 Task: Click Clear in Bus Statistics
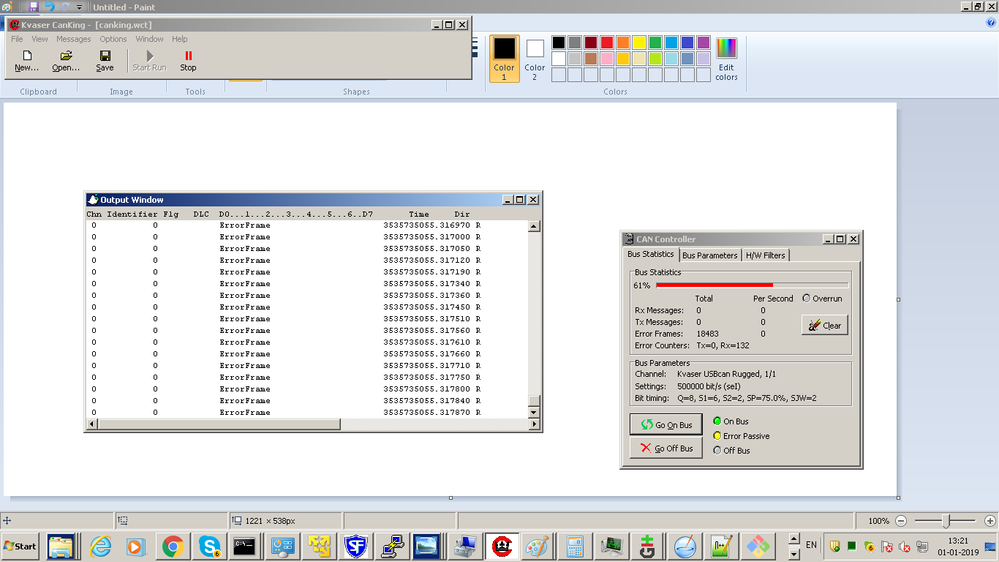(824, 325)
